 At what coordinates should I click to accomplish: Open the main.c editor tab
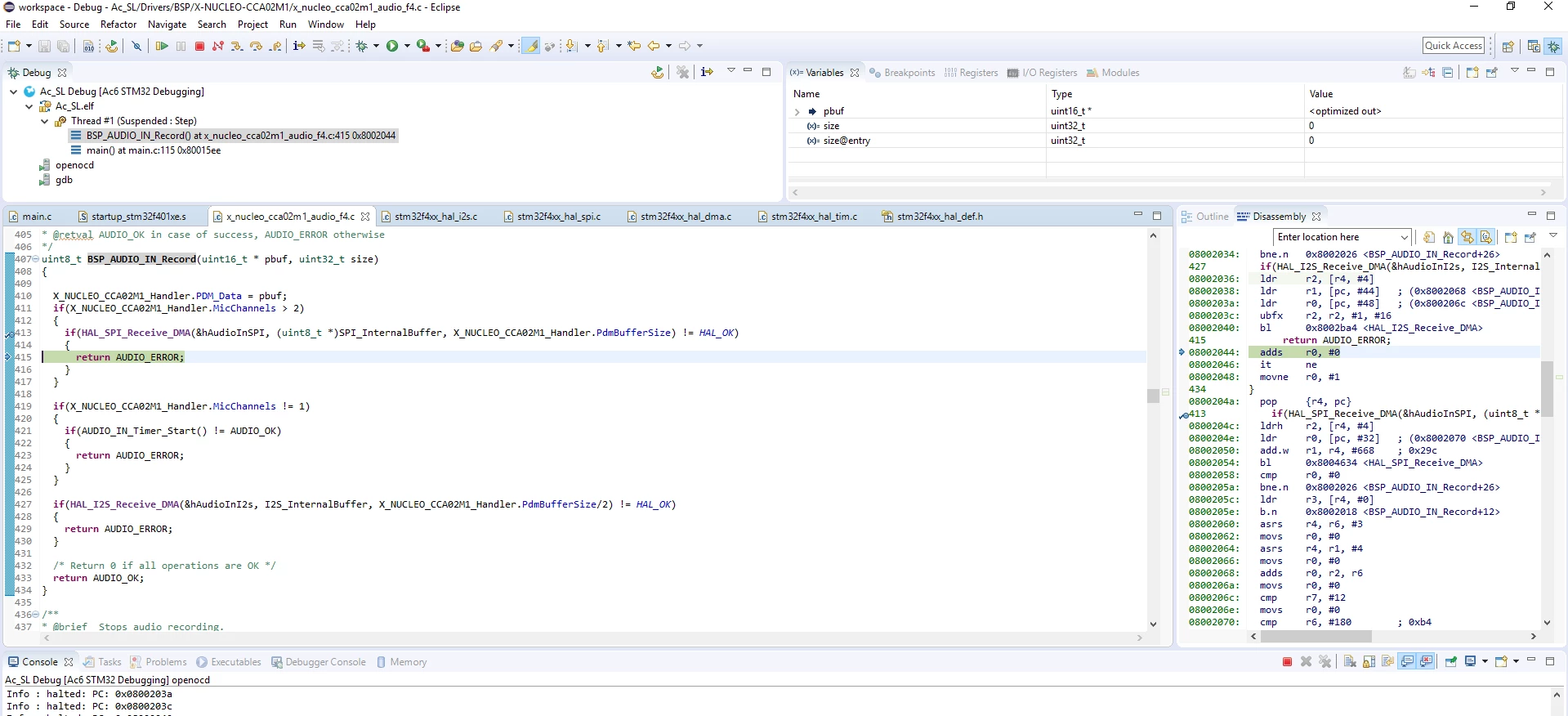tap(31, 217)
